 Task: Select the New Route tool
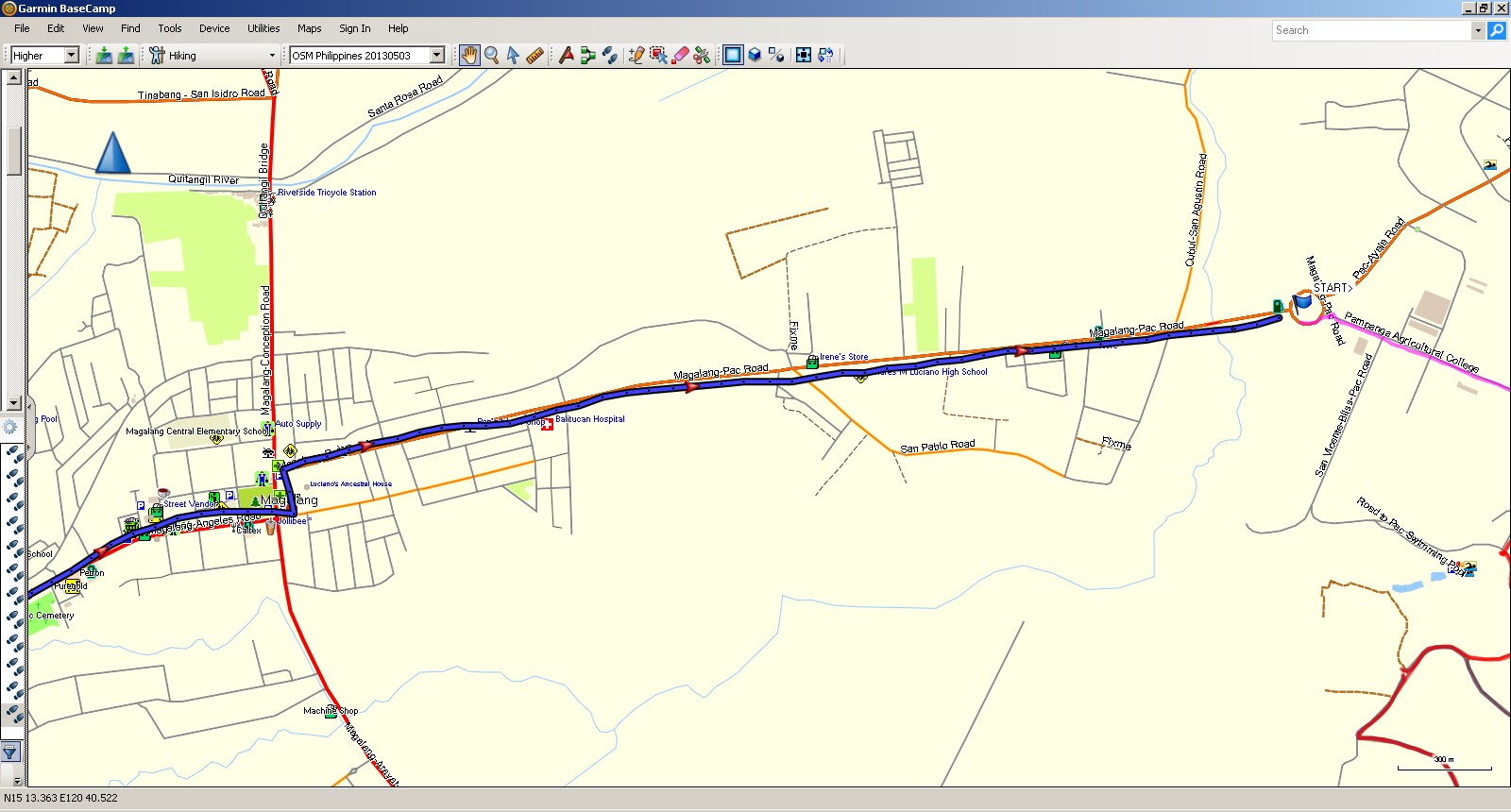587,56
